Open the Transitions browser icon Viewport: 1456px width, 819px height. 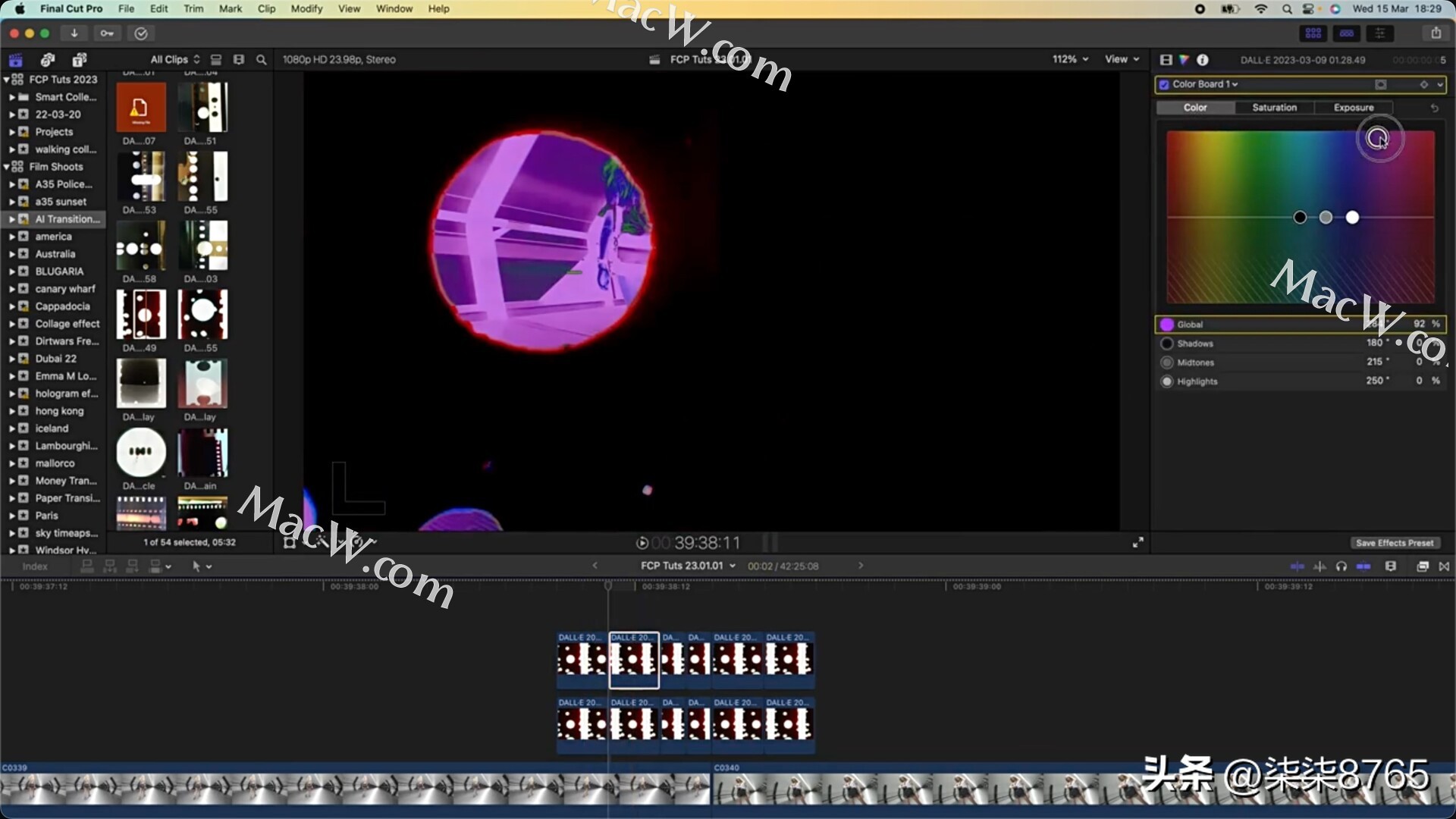click(x=1445, y=566)
